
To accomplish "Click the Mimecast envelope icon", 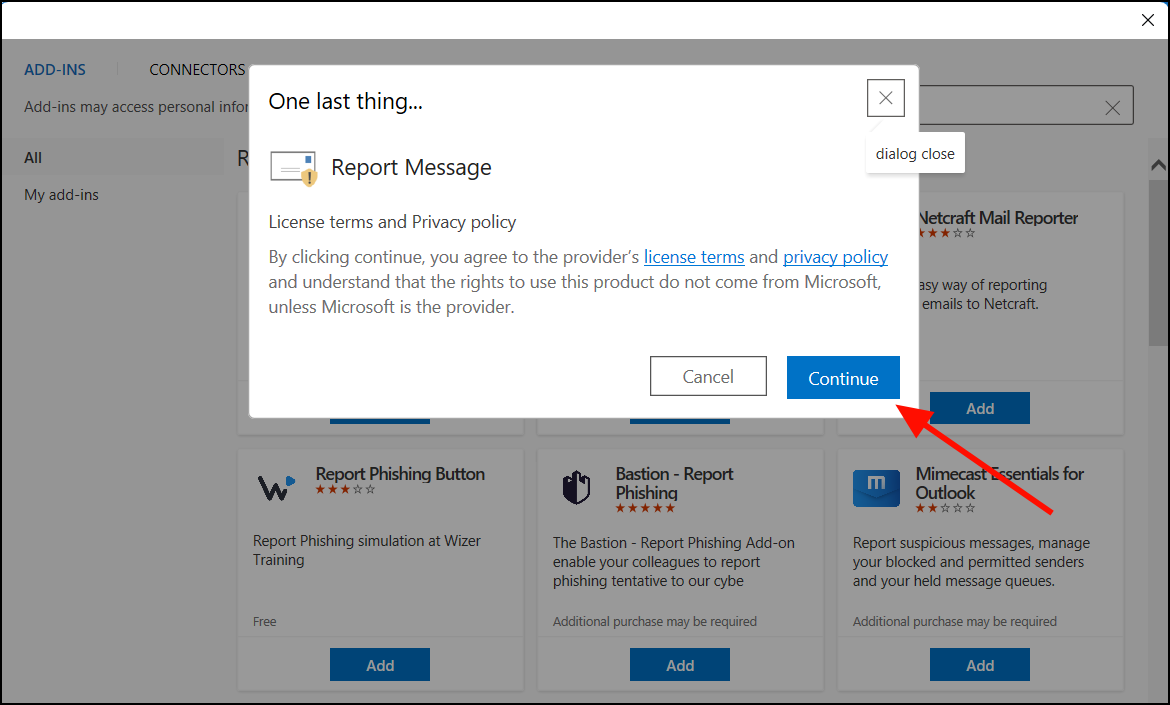I will pos(876,488).
